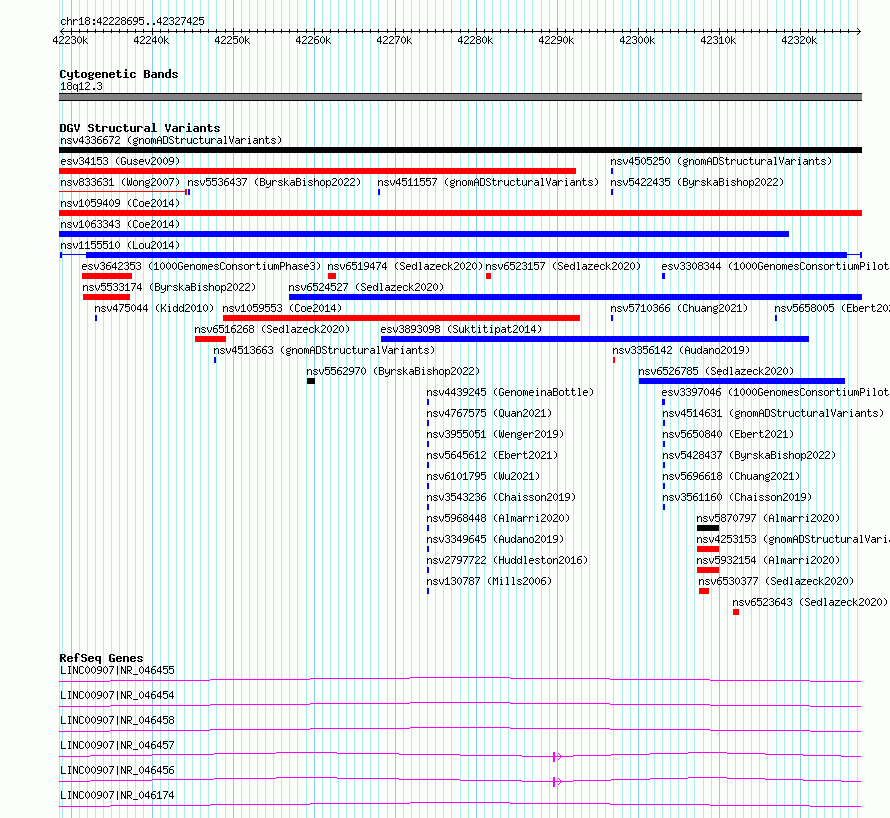Open nsv6524527 (Sedlazeck2020) label

click(366, 287)
